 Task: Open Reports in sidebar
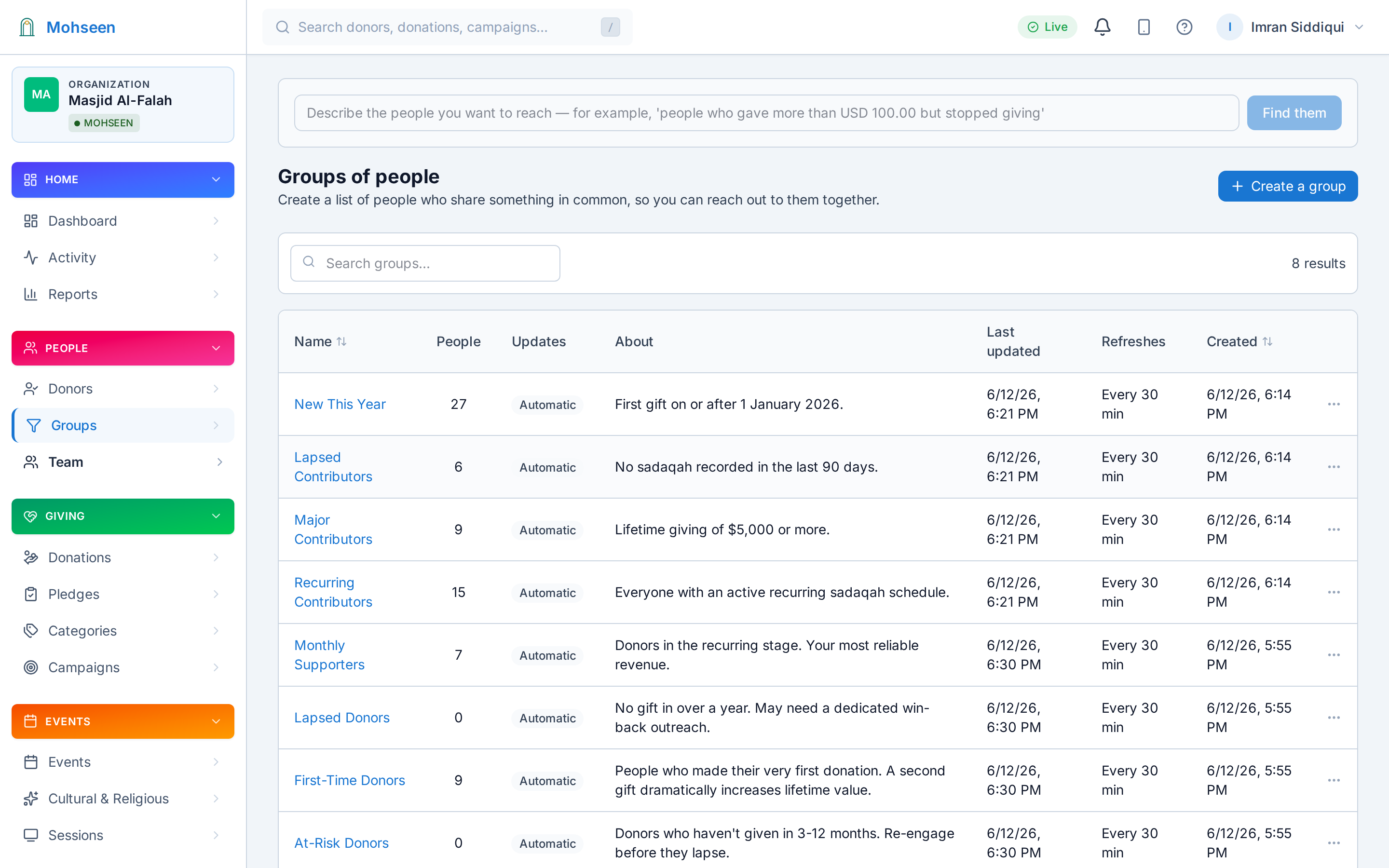pos(123,295)
